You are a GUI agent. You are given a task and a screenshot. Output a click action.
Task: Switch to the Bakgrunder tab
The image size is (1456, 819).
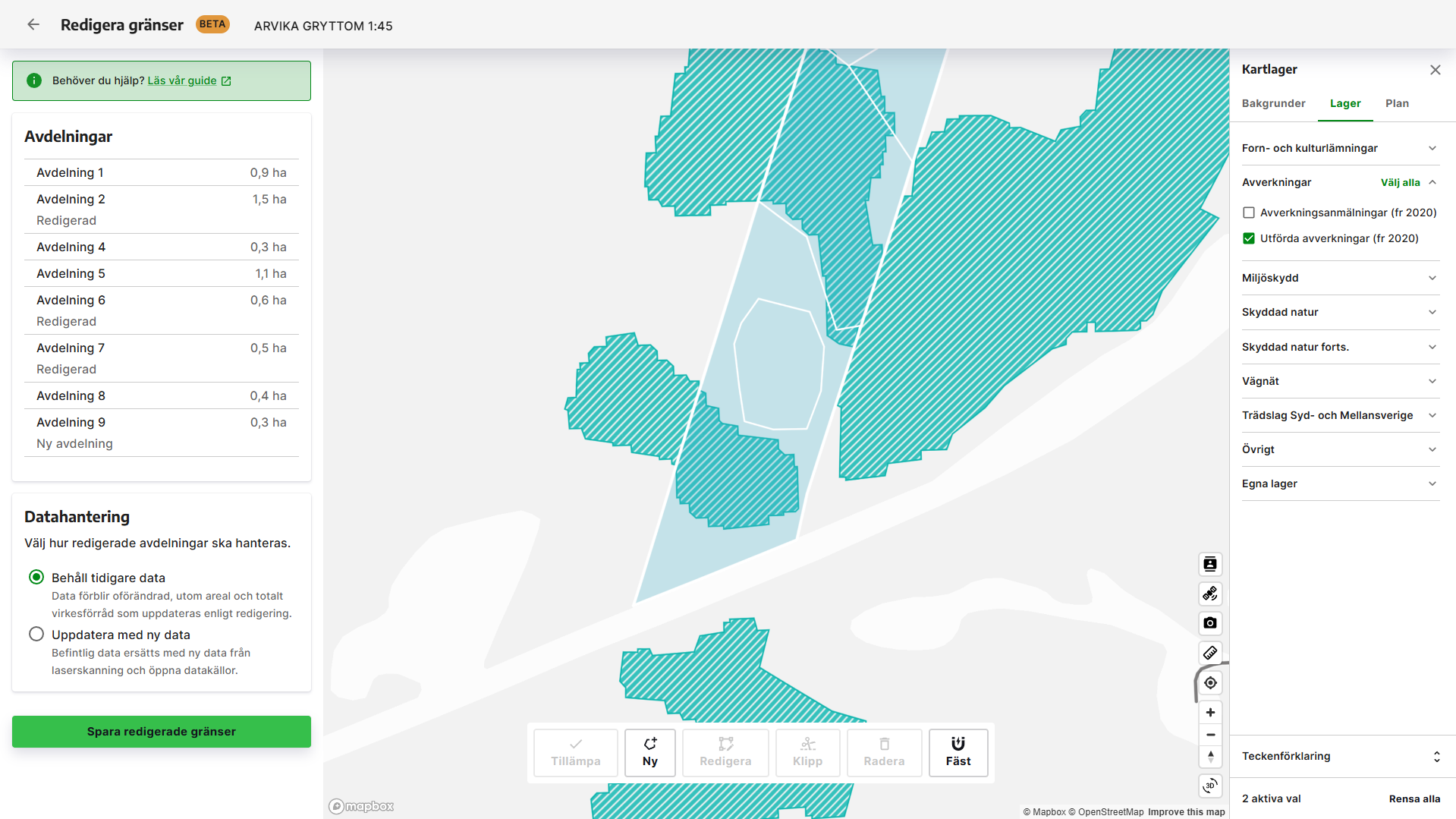point(1273,103)
